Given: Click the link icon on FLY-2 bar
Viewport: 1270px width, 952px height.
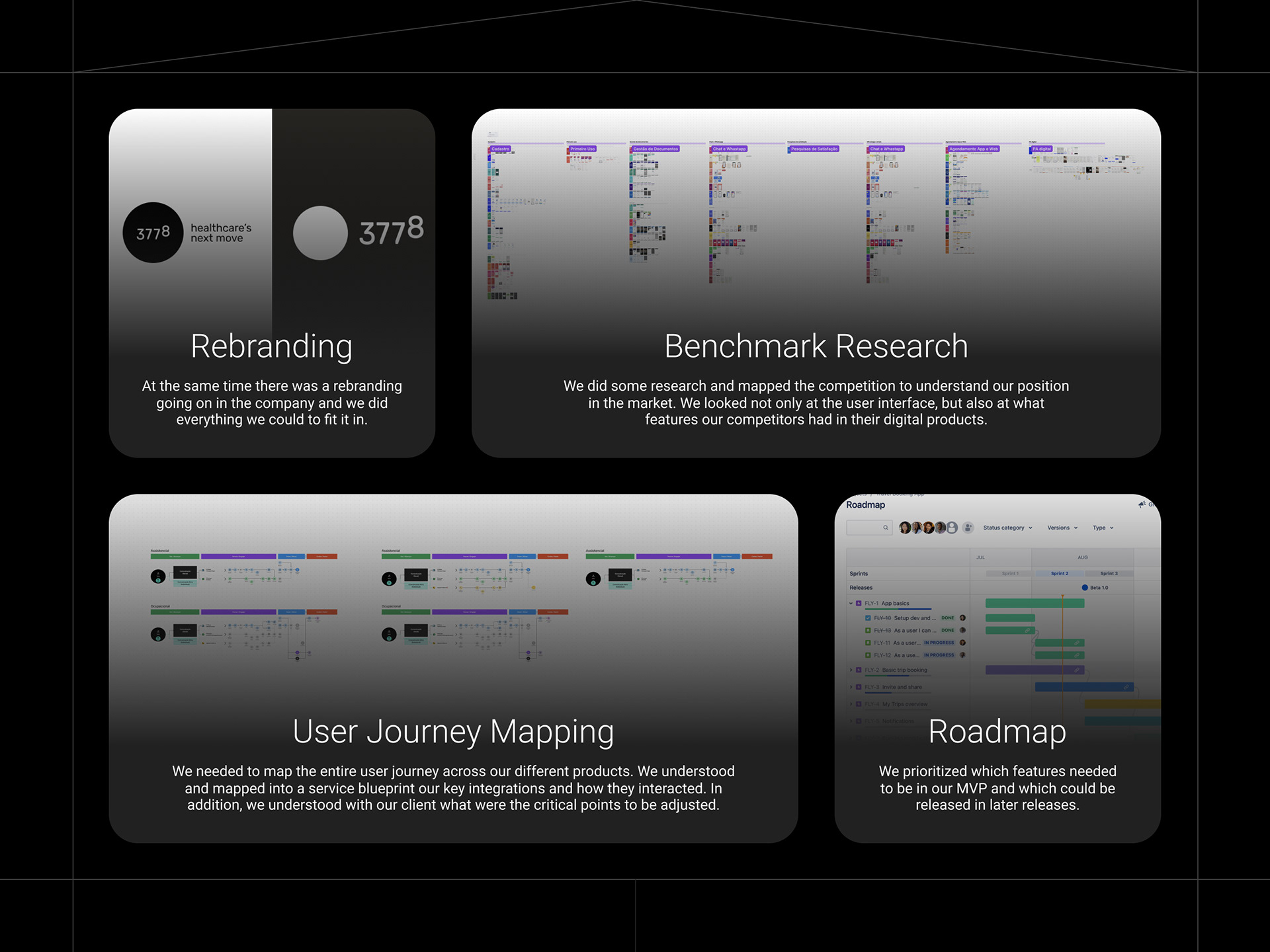Looking at the screenshot, I should [1077, 670].
